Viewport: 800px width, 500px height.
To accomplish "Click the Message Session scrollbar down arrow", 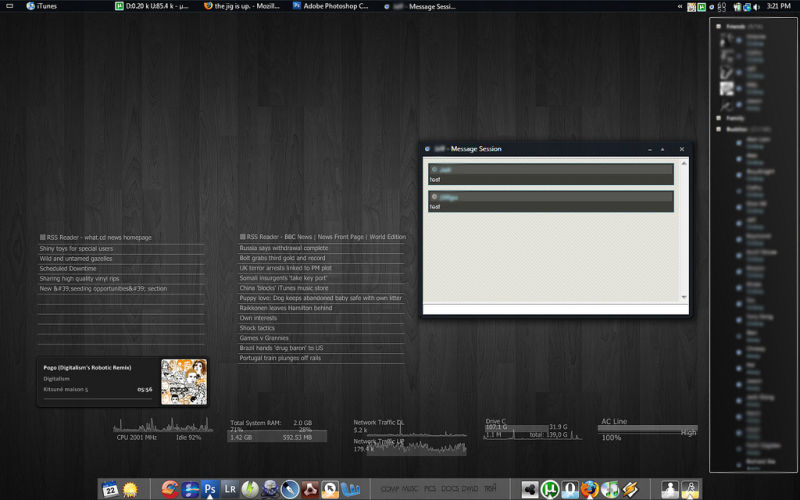I will point(684,297).
